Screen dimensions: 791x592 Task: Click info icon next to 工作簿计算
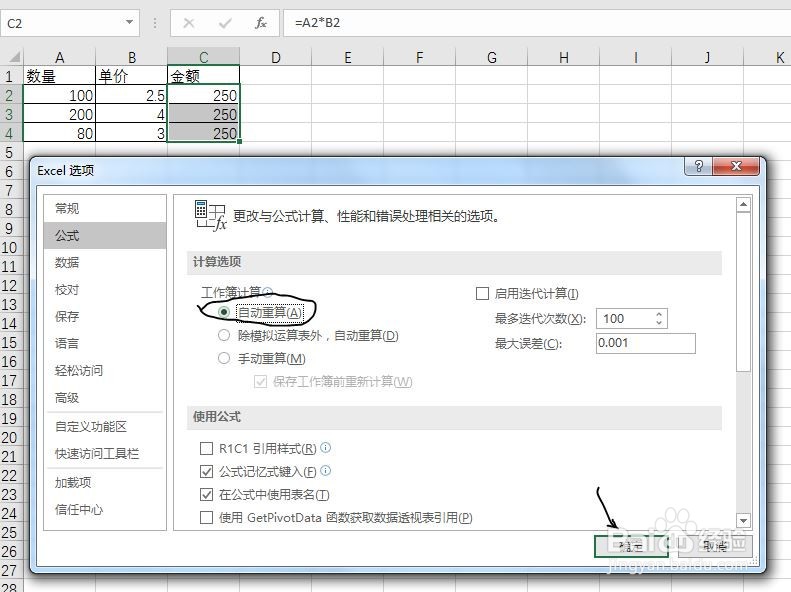267,291
